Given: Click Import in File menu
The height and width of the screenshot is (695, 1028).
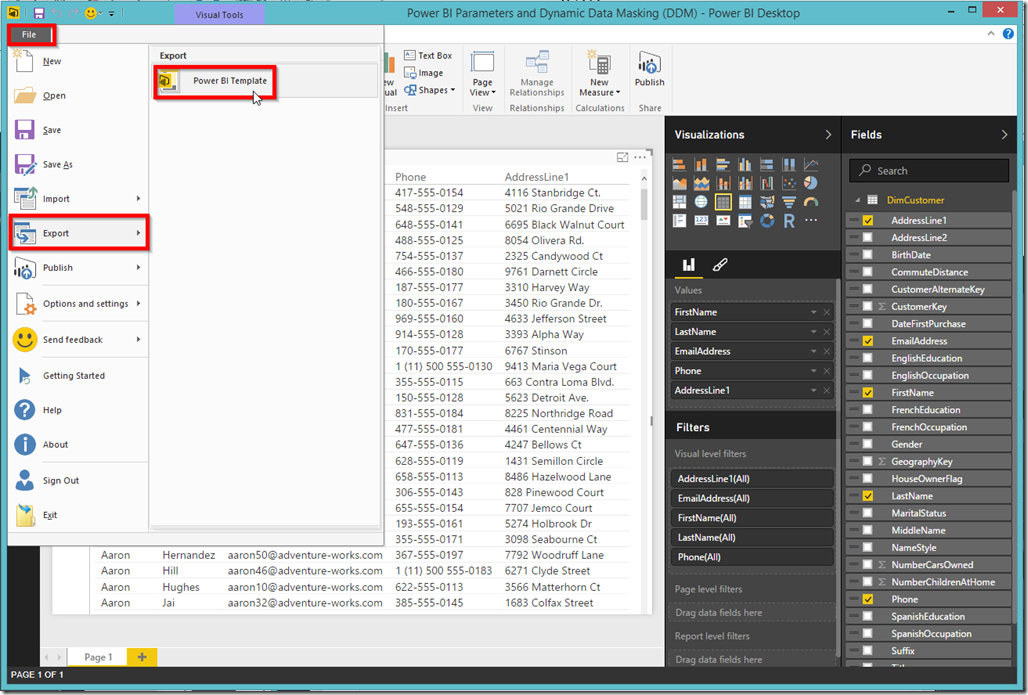Looking at the screenshot, I should pyautogui.click(x=79, y=198).
